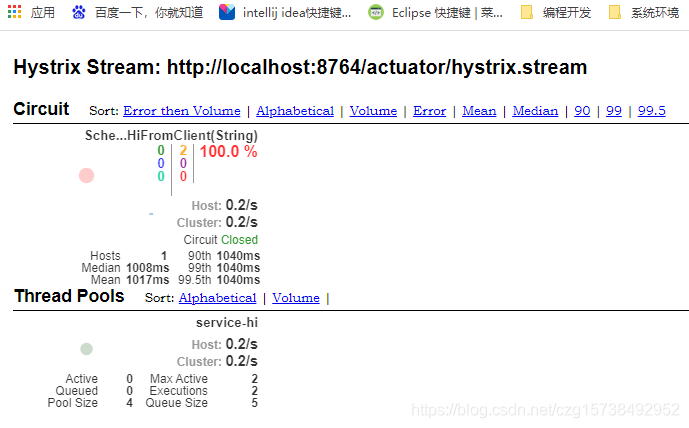The width and height of the screenshot is (689, 428).
Task: Sort circuits by Mean
Action: pyautogui.click(x=479, y=111)
